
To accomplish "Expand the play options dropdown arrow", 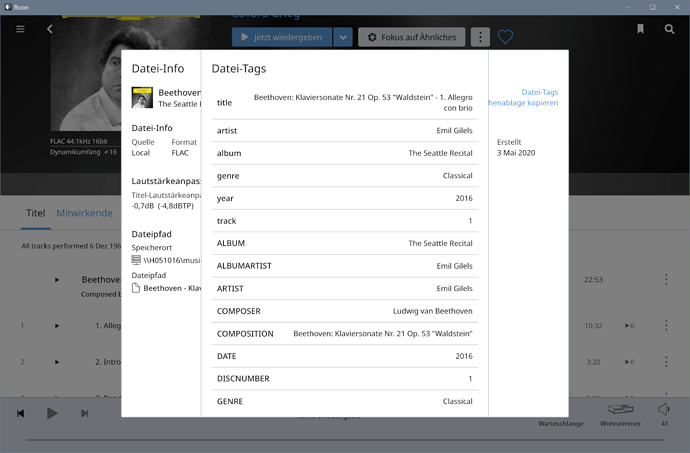I will (343, 37).
